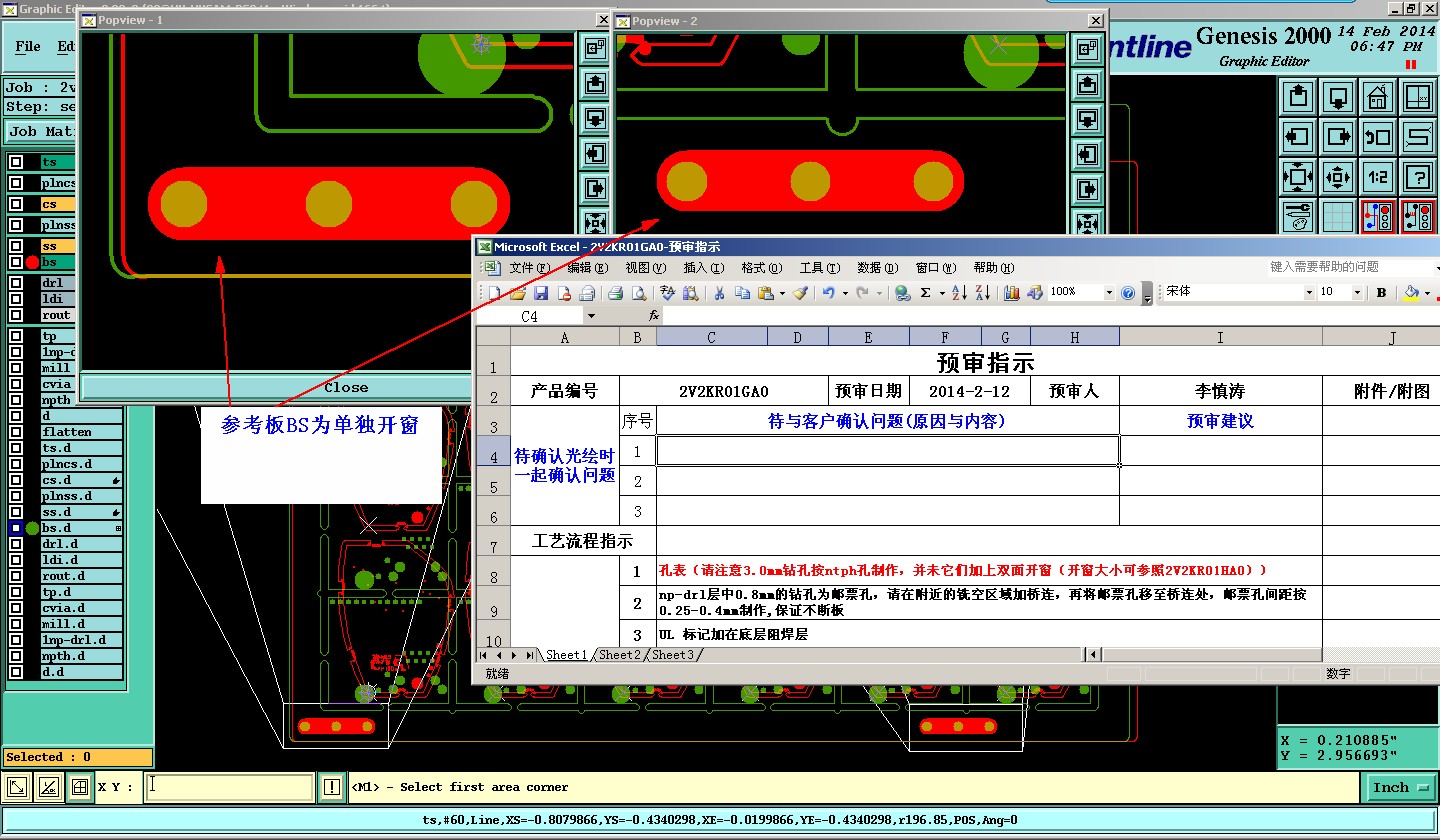Click the previous view icon
1440x840 pixels.
(1378, 137)
